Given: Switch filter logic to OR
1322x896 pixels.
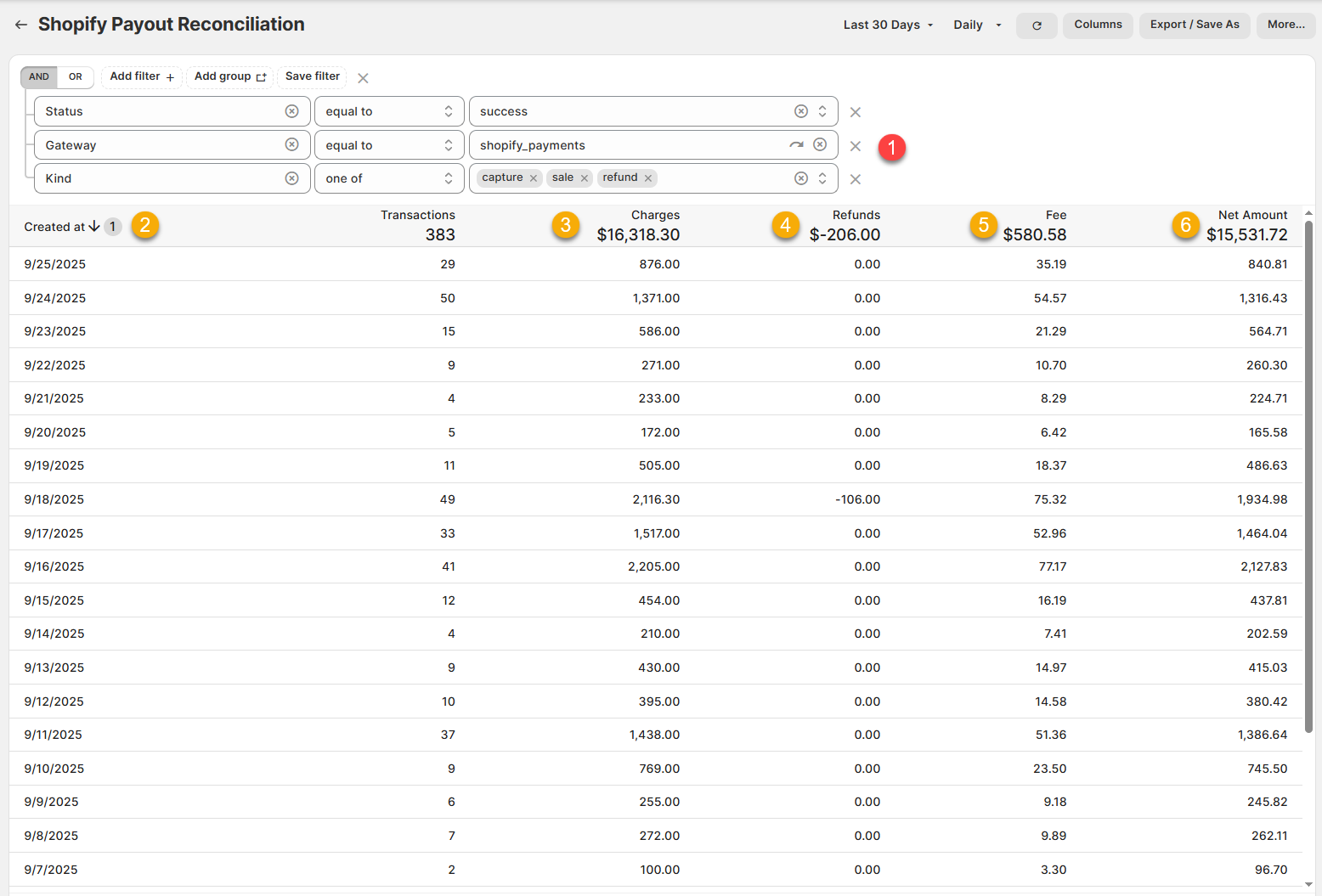Looking at the screenshot, I should click(x=76, y=77).
